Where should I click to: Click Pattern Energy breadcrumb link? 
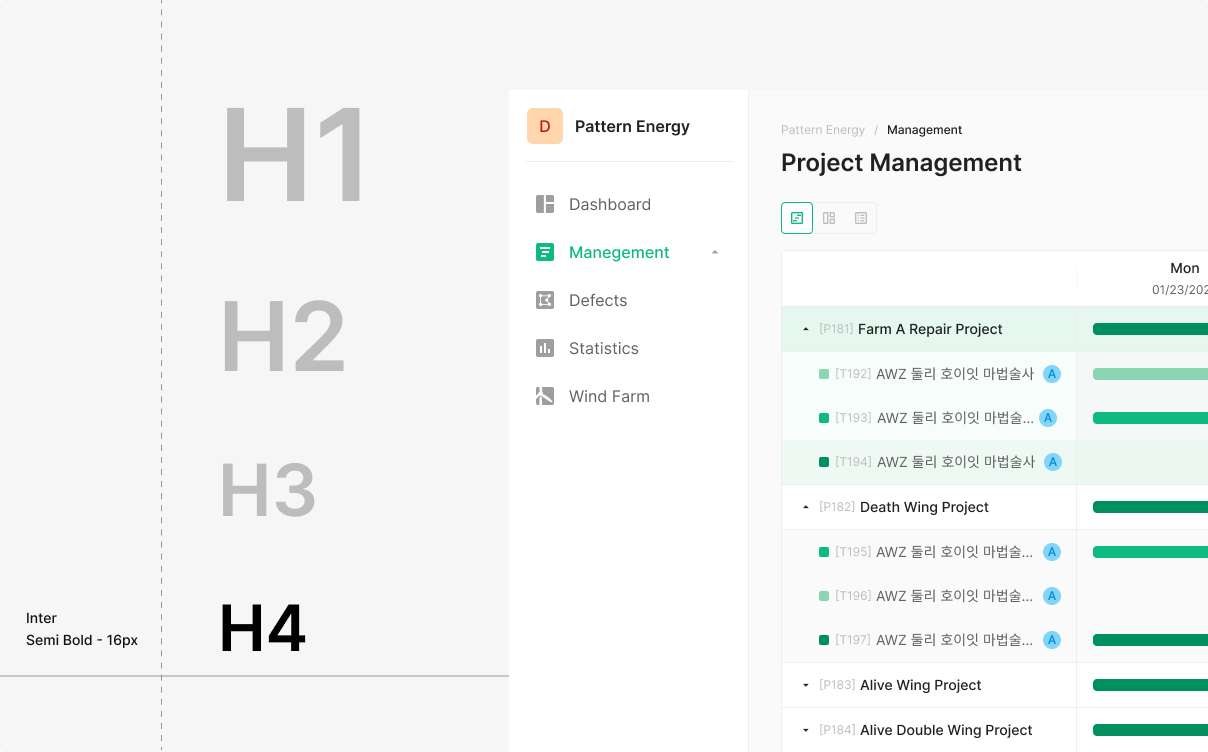coord(822,130)
